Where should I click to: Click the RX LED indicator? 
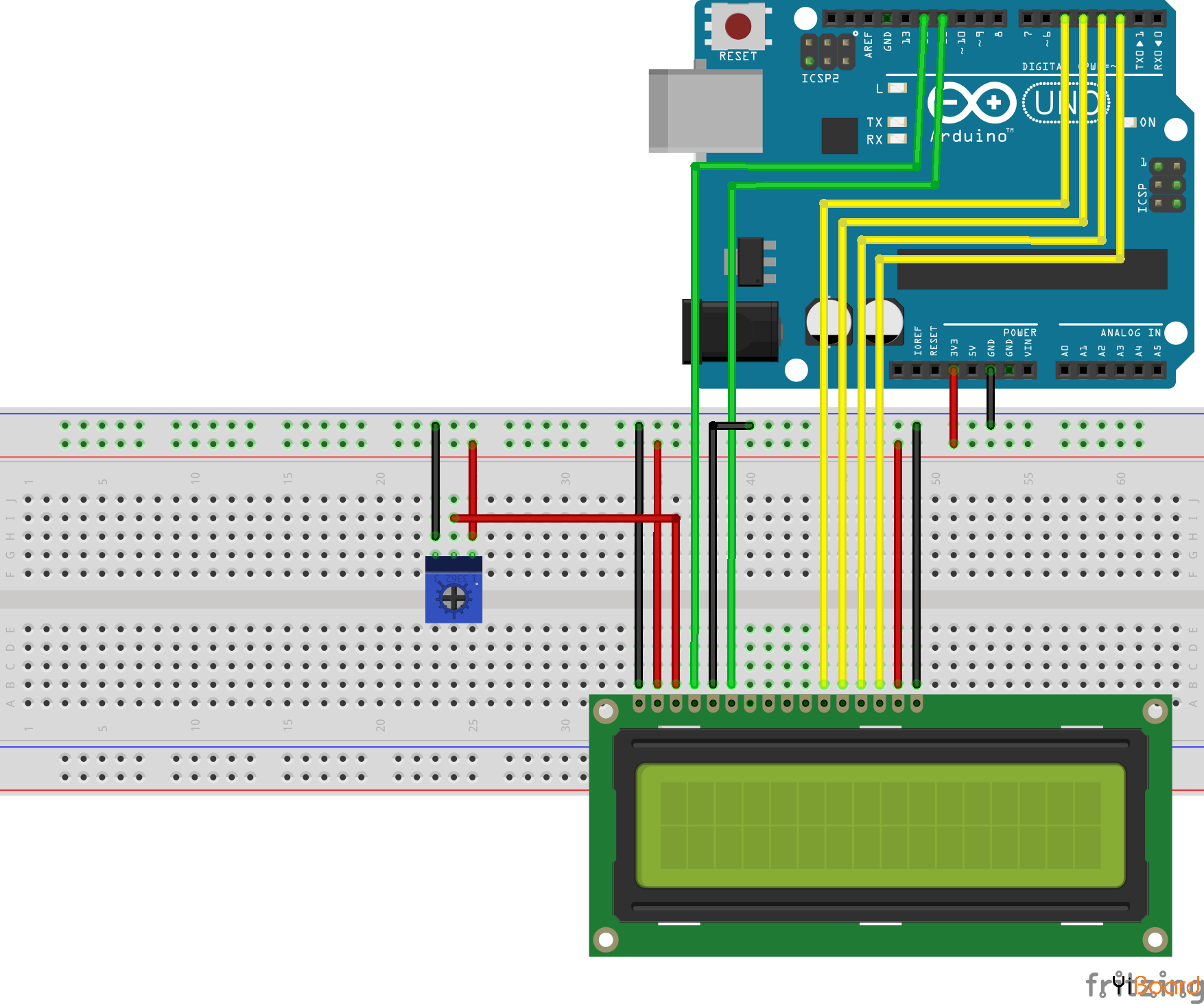click(897, 139)
